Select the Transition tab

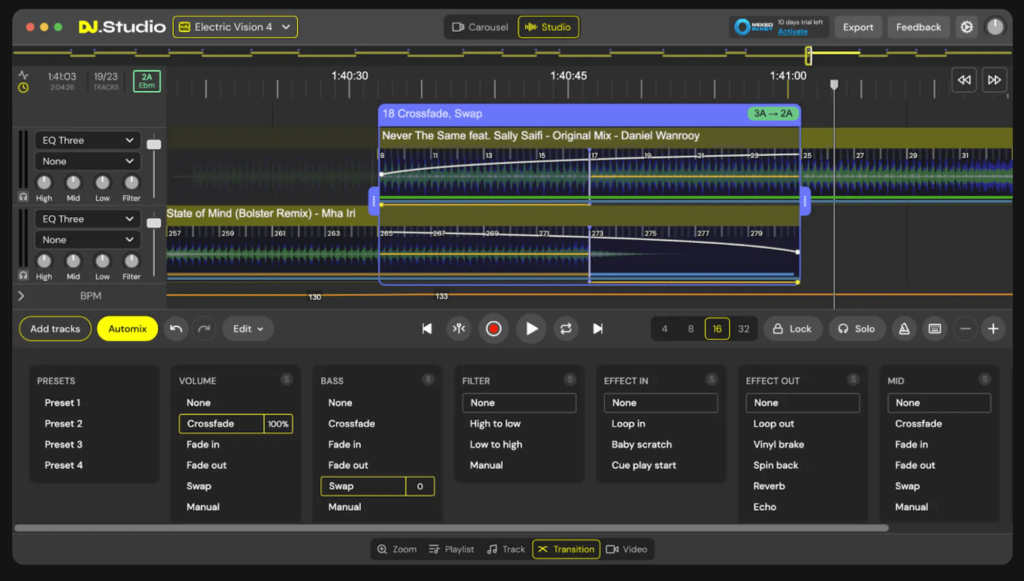[566, 549]
